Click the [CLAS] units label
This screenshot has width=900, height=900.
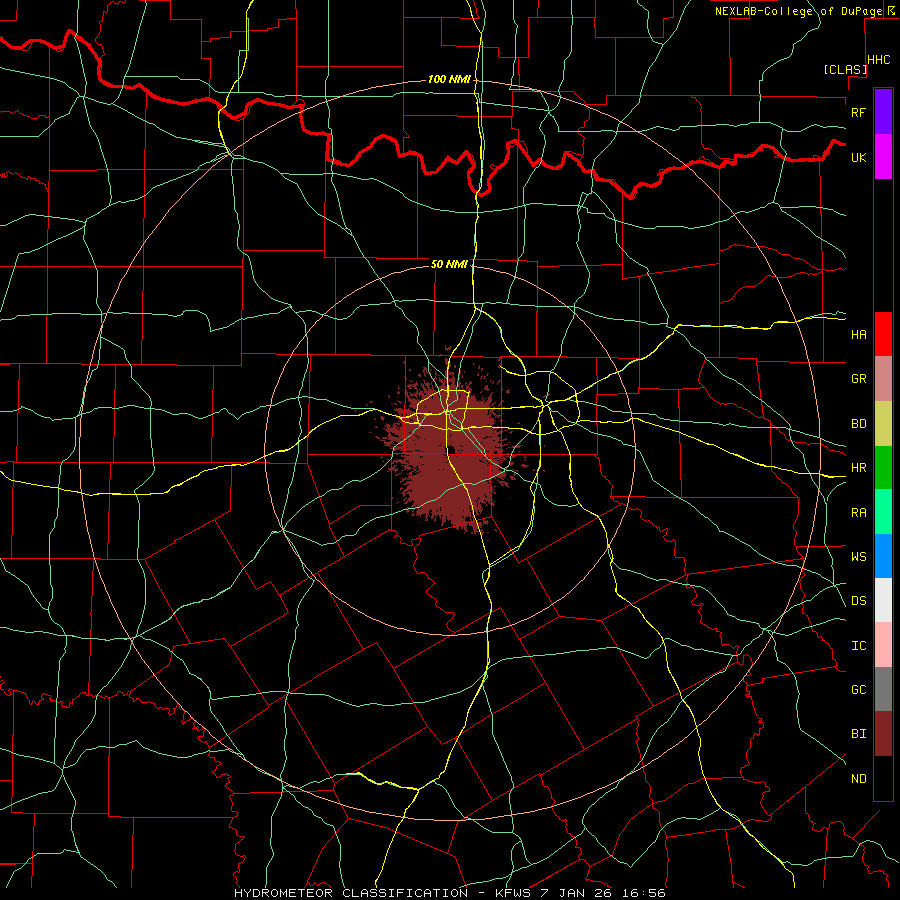click(x=844, y=69)
